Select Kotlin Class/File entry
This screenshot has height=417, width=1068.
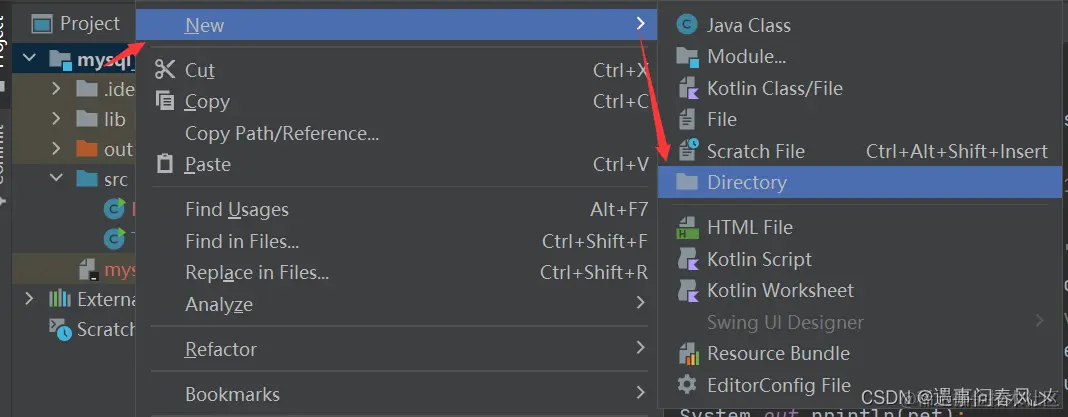(860, 89)
